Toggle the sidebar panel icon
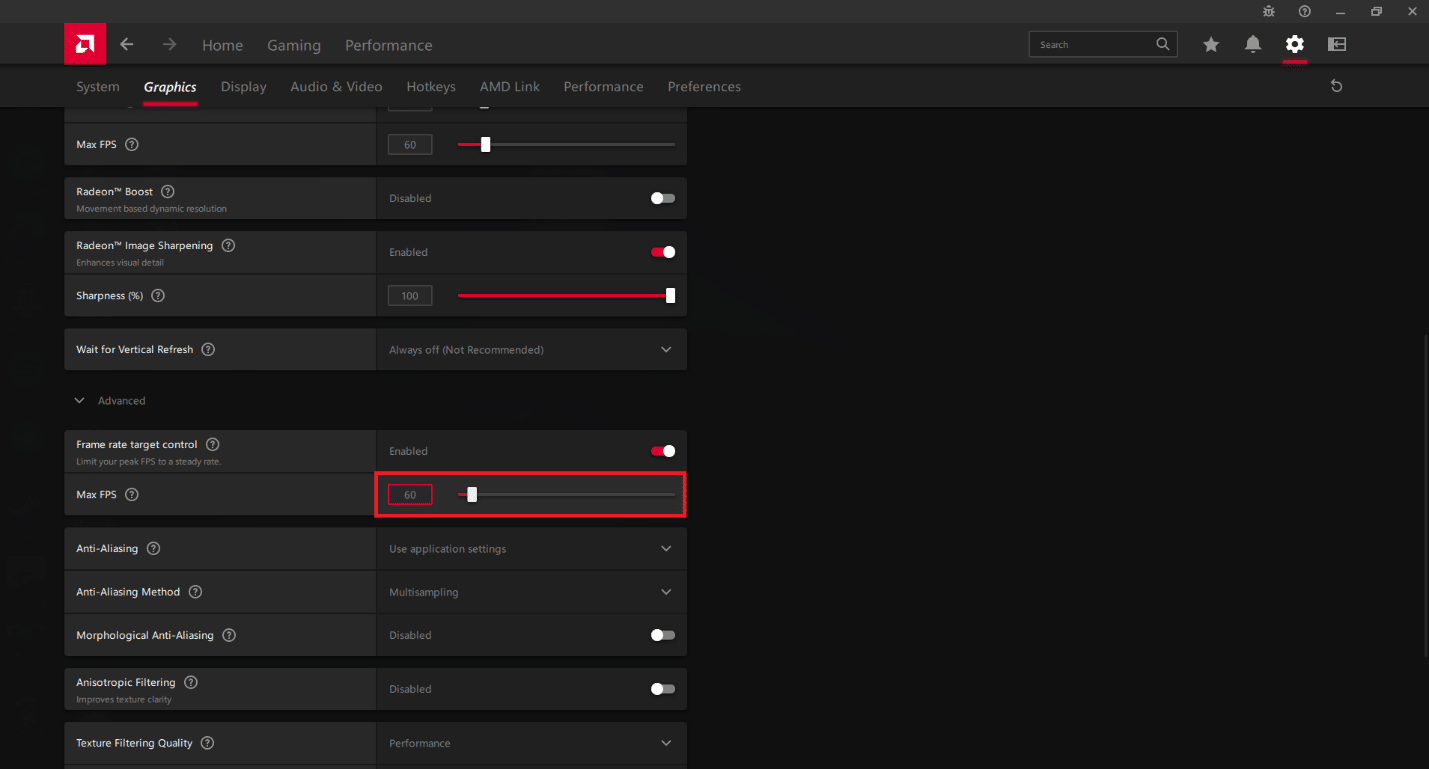The height and width of the screenshot is (769, 1429). pyautogui.click(x=1337, y=44)
